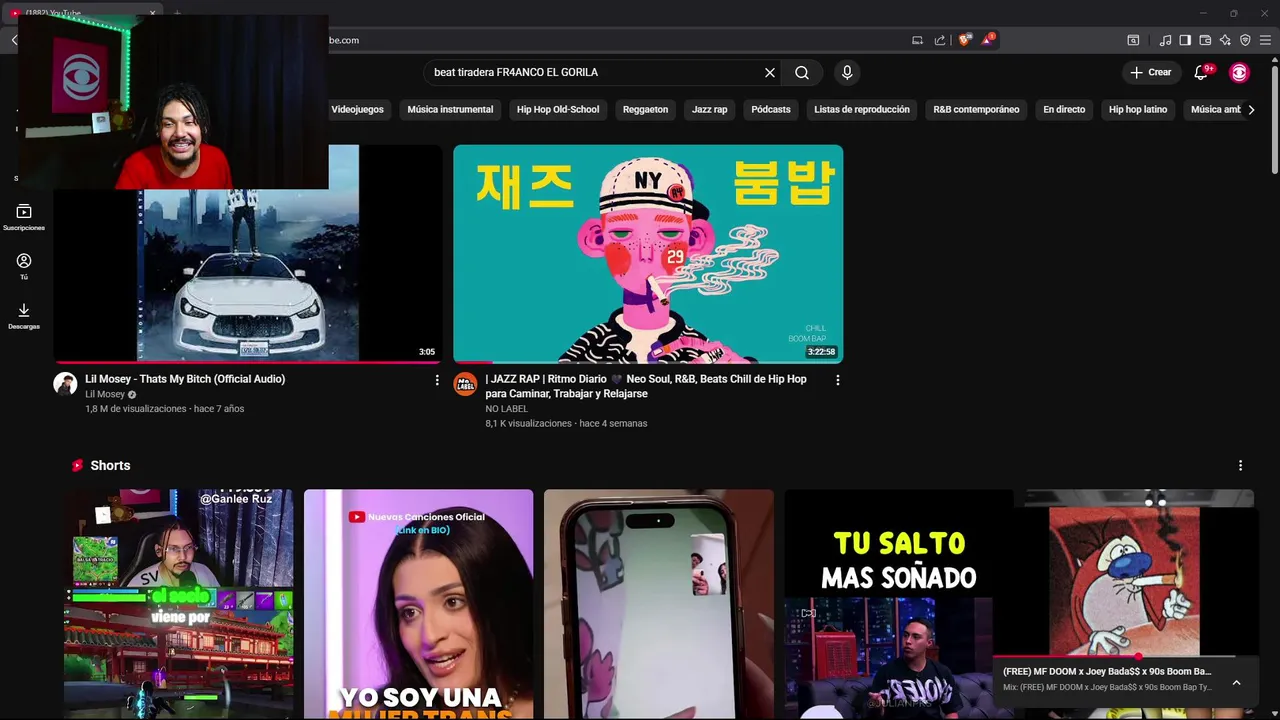Screen dimensions: 1280x720
Task: Open the tab search icon in toolbar
Action: pyautogui.click(x=1133, y=40)
